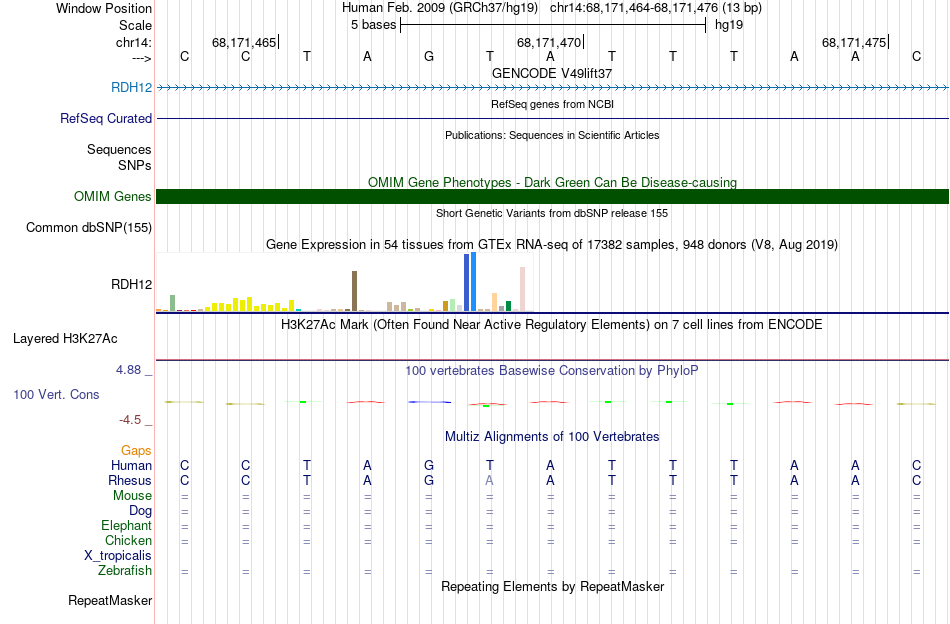This screenshot has width=950, height=624.
Task: Click the Scale label
Action: click(x=135, y=25)
